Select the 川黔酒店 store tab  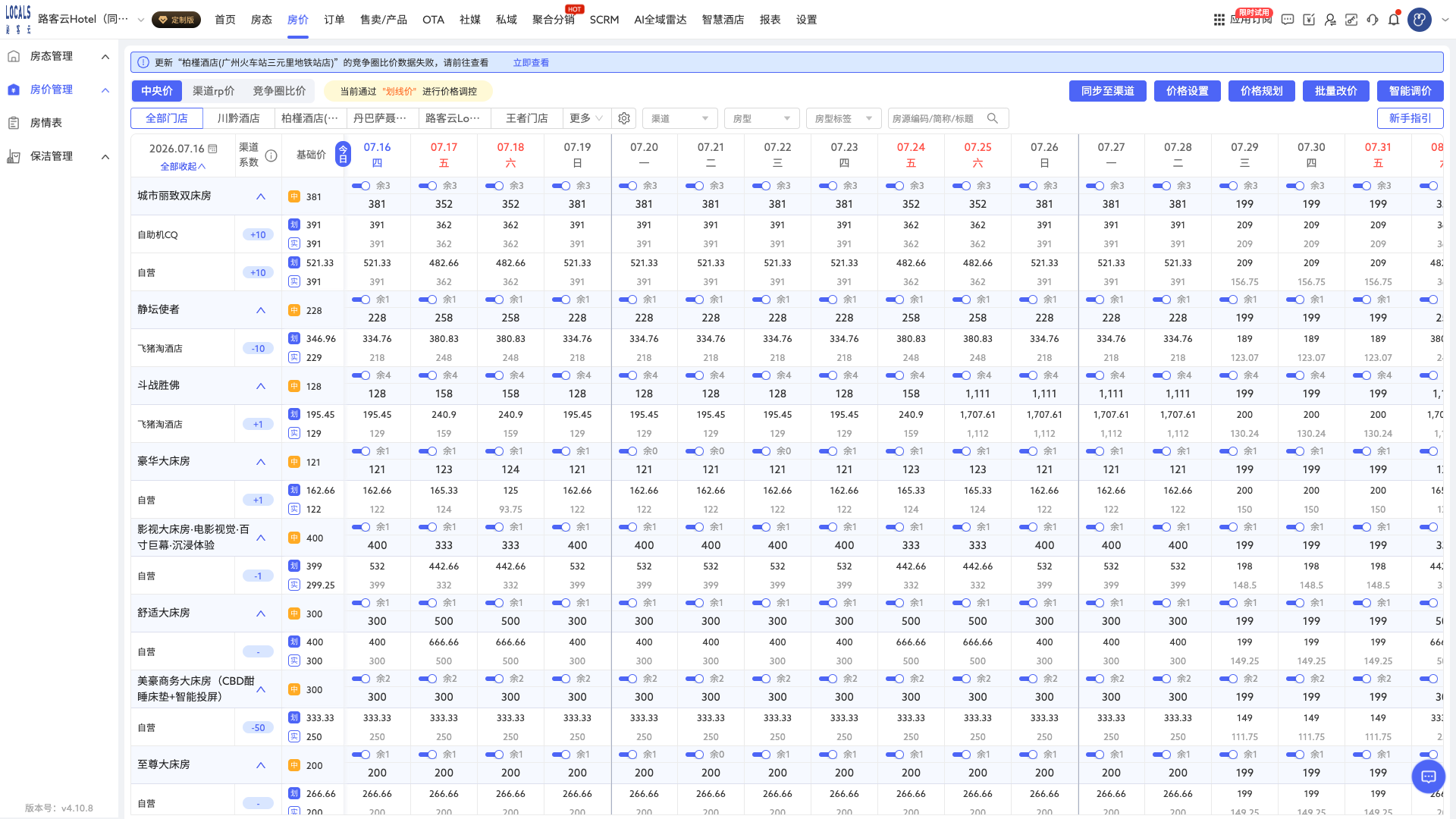point(239,118)
